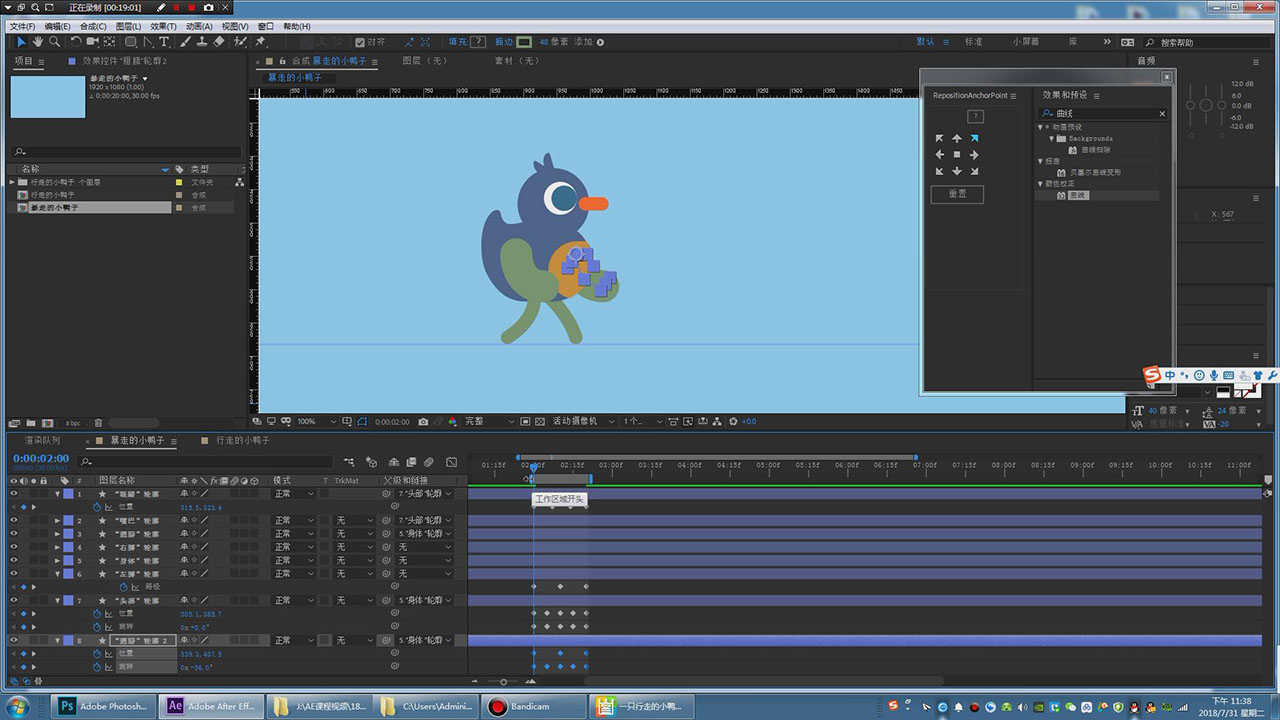Image resolution: width=1280 pixels, height=720 pixels.
Task: Select the Puppet Pin tool
Action: 260,42
